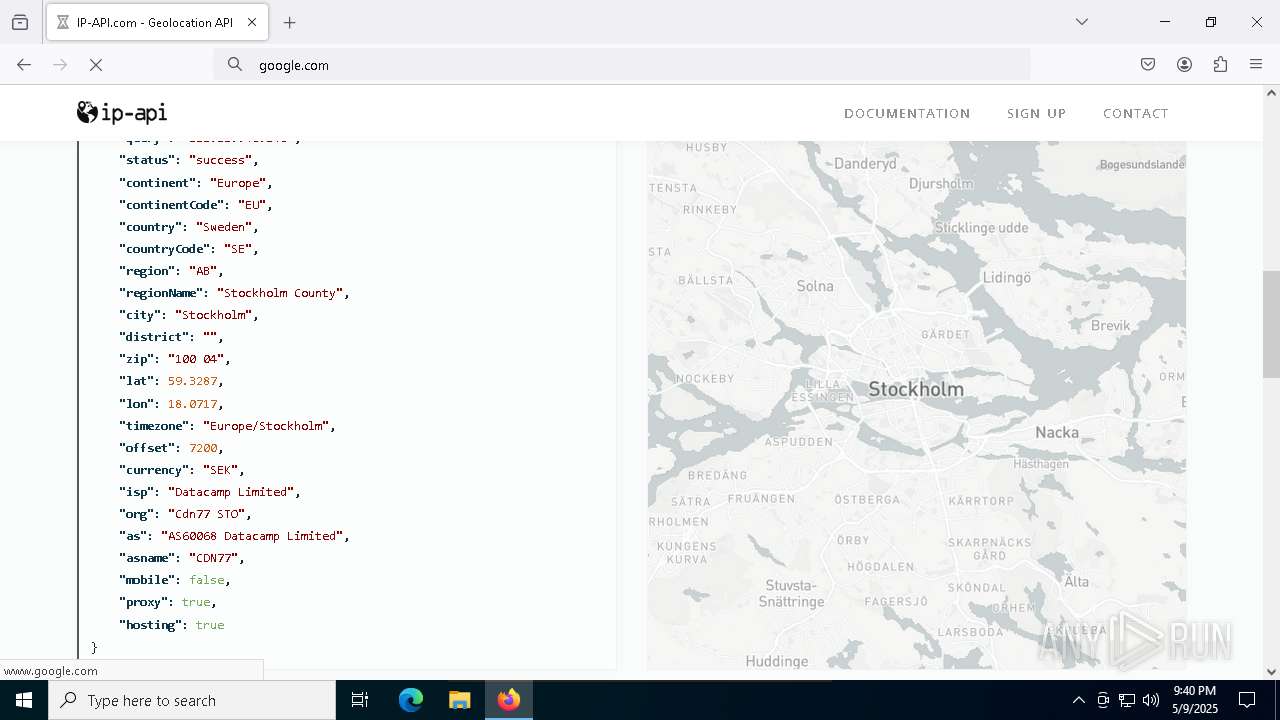Viewport: 1280px width, 720px height.
Task: Open the Firefox account icon
Action: (1184, 65)
